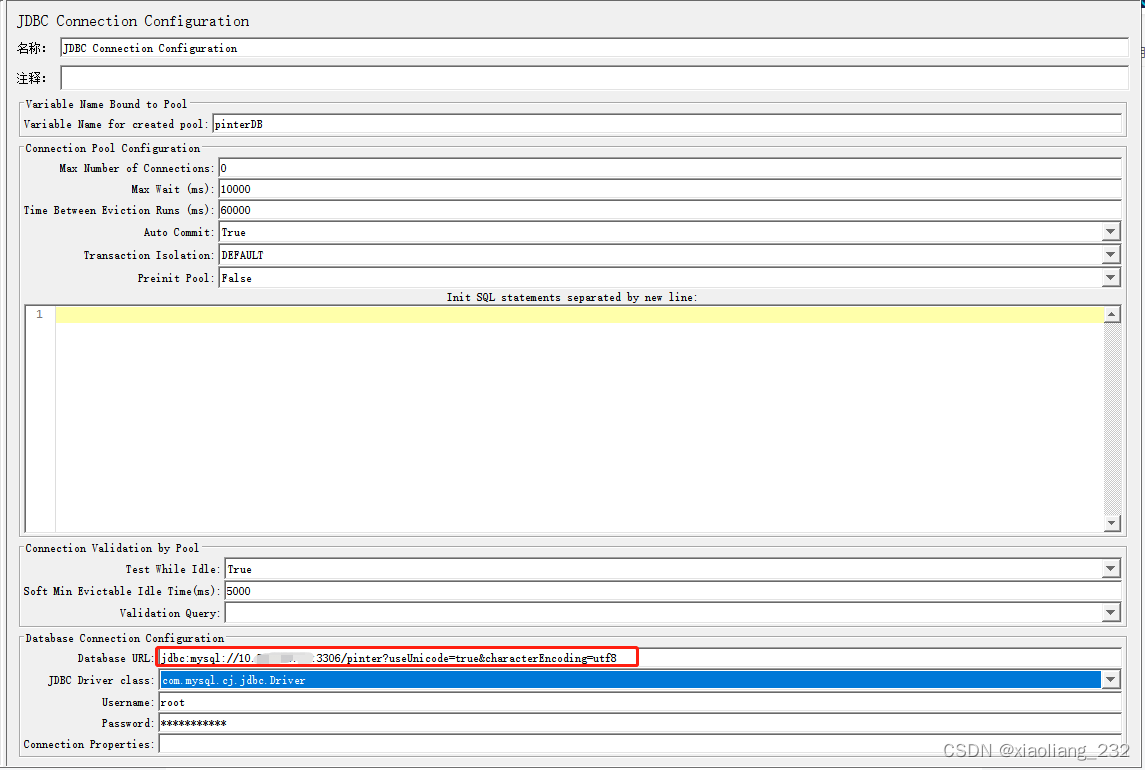The image size is (1145, 770).
Task: Open the Validation Query dropdown arrow
Action: pos(1110,612)
